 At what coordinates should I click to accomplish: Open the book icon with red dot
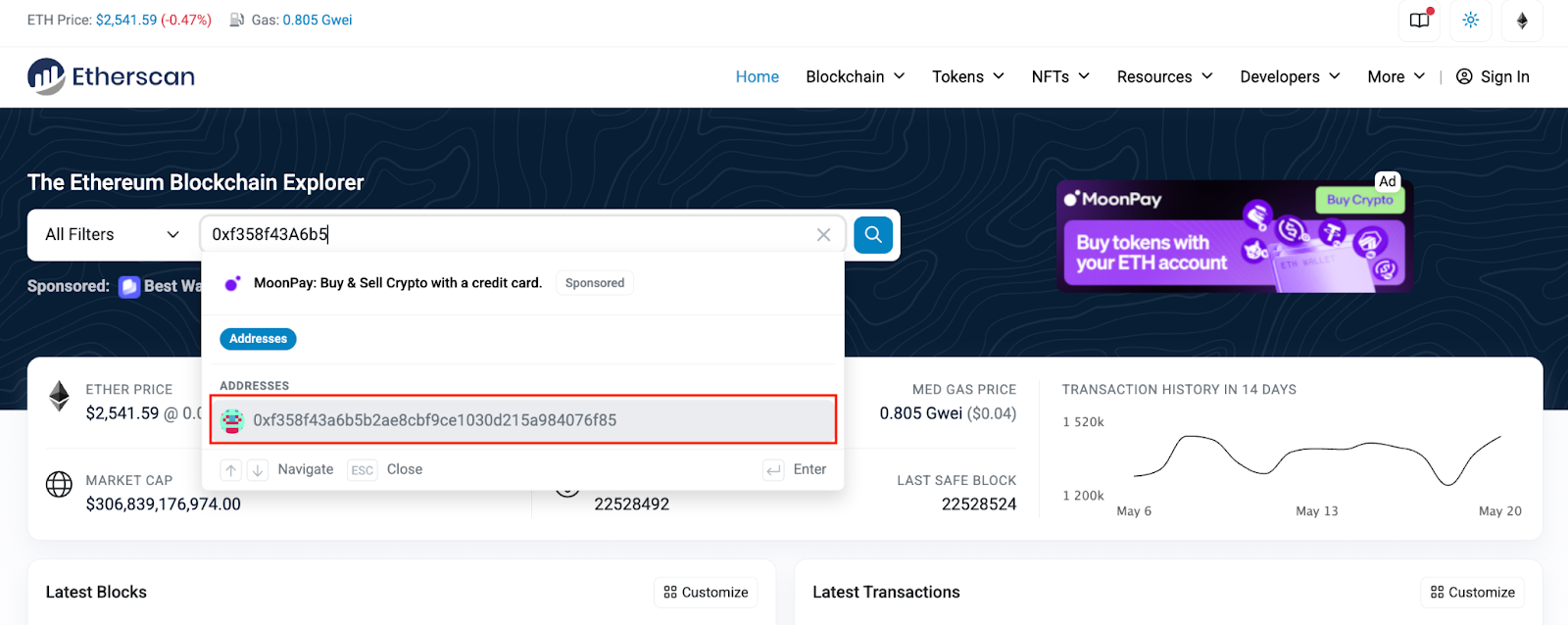tap(1420, 21)
